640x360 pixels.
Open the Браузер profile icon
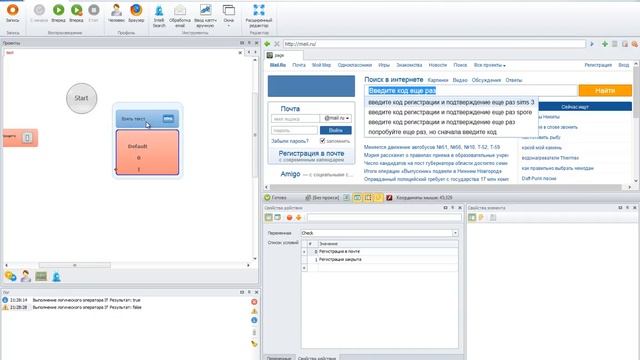click(136, 13)
